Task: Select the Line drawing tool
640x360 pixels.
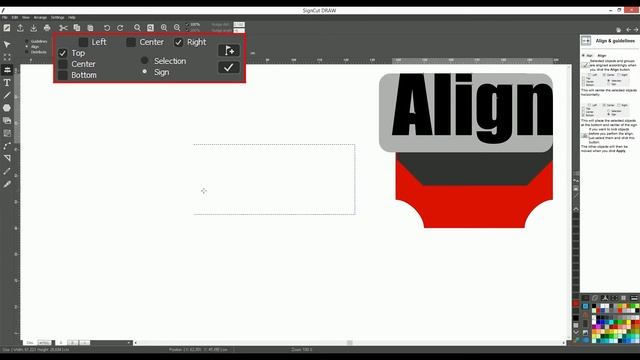Action: [x=7, y=96]
